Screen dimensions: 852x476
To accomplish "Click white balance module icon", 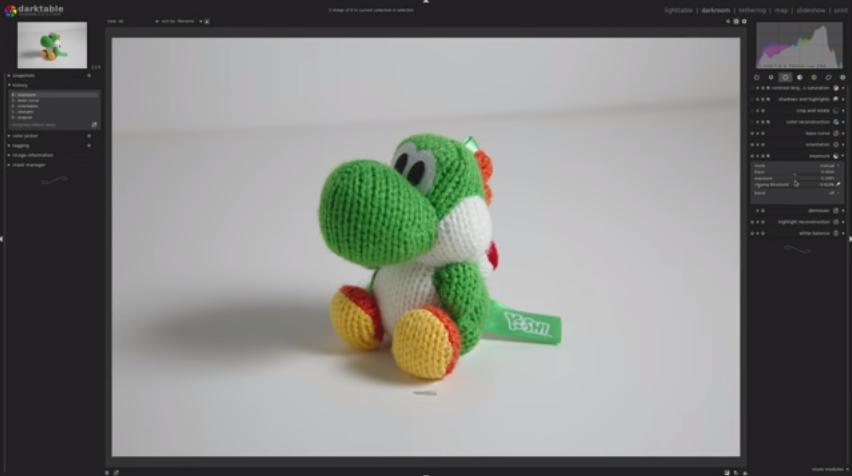I will tap(836, 233).
